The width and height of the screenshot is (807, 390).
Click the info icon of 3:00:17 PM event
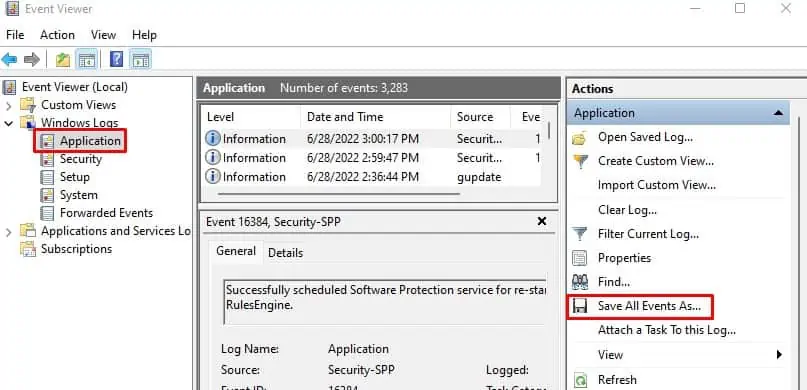pos(213,139)
